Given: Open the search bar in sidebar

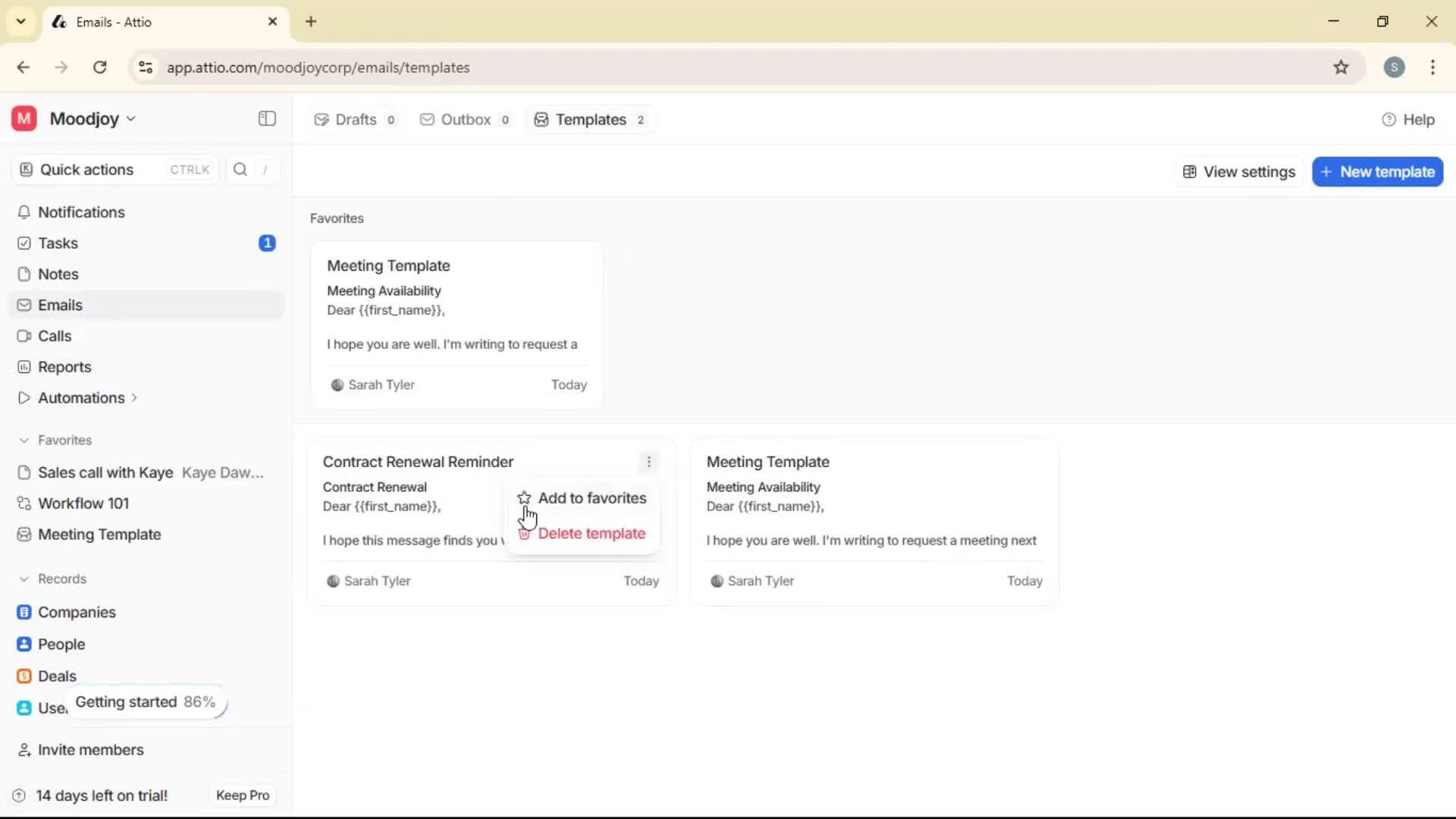Looking at the screenshot, I should [240, 169].
